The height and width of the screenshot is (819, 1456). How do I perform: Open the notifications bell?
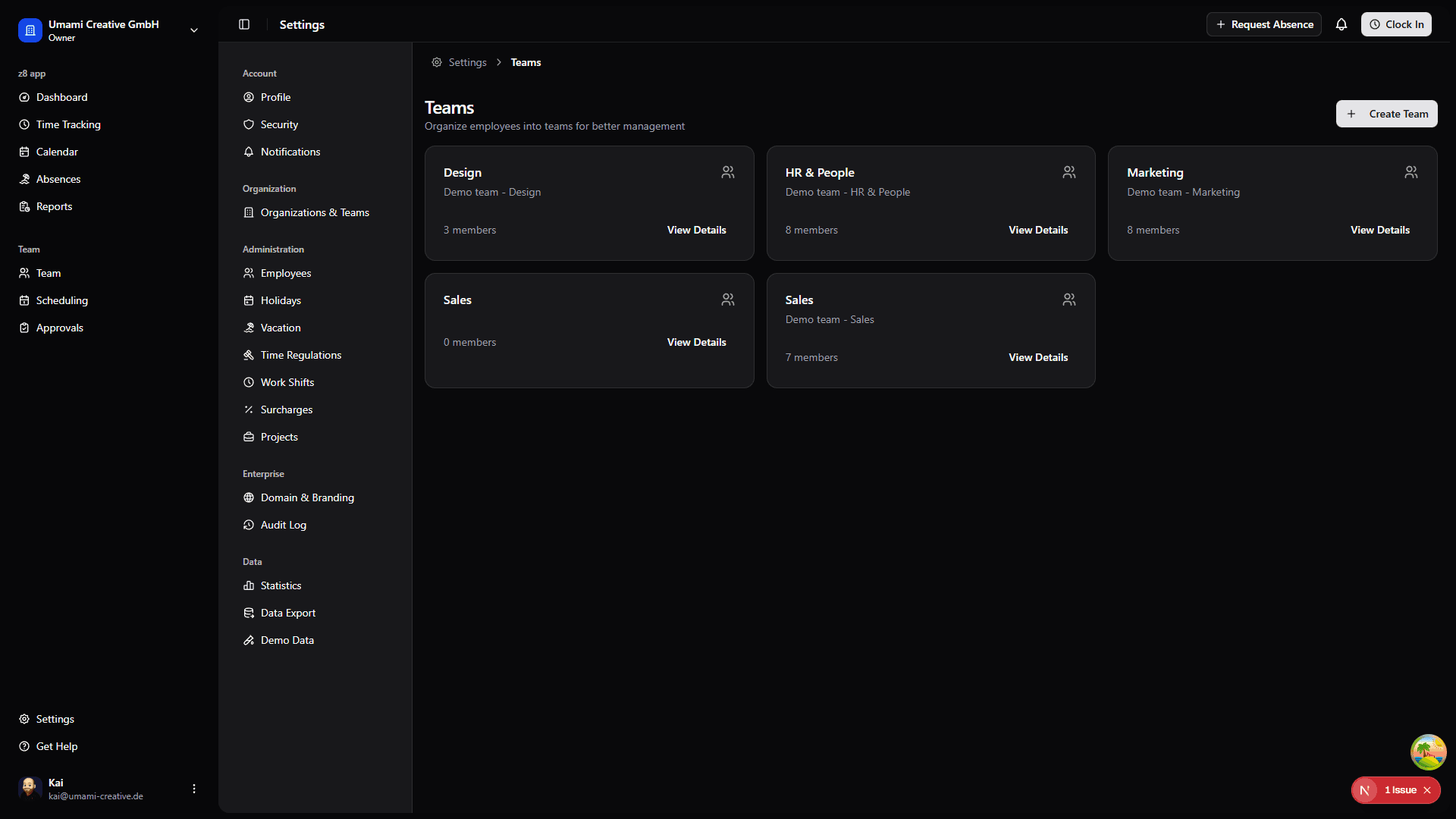point(1341,24)
